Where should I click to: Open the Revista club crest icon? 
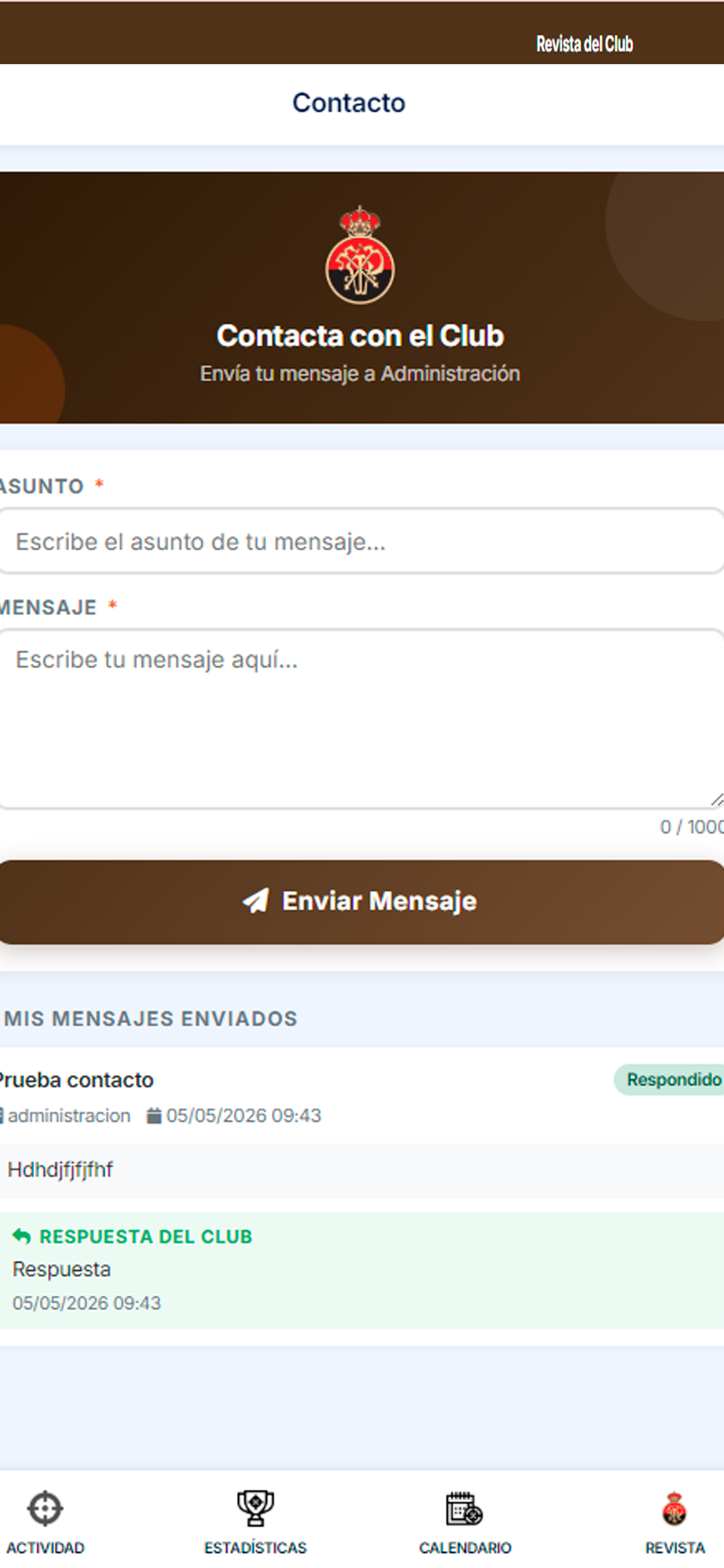tap(674, 1508)
